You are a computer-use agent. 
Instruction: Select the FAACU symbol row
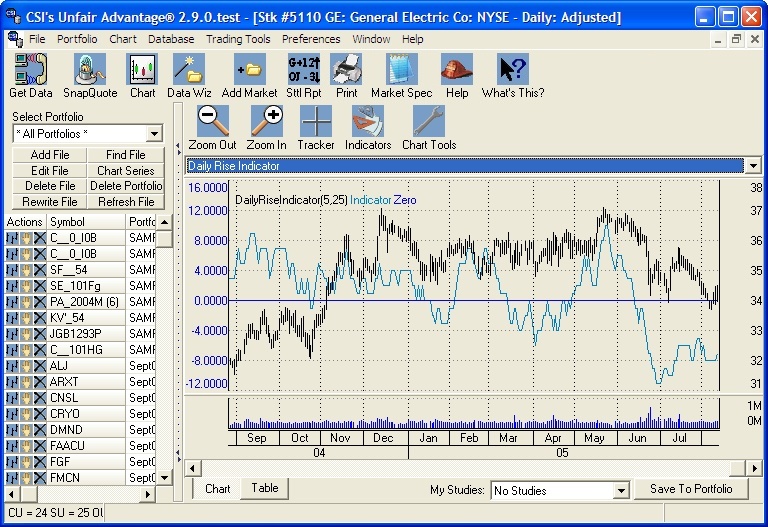pyautogui.click(x=86, y=446)
